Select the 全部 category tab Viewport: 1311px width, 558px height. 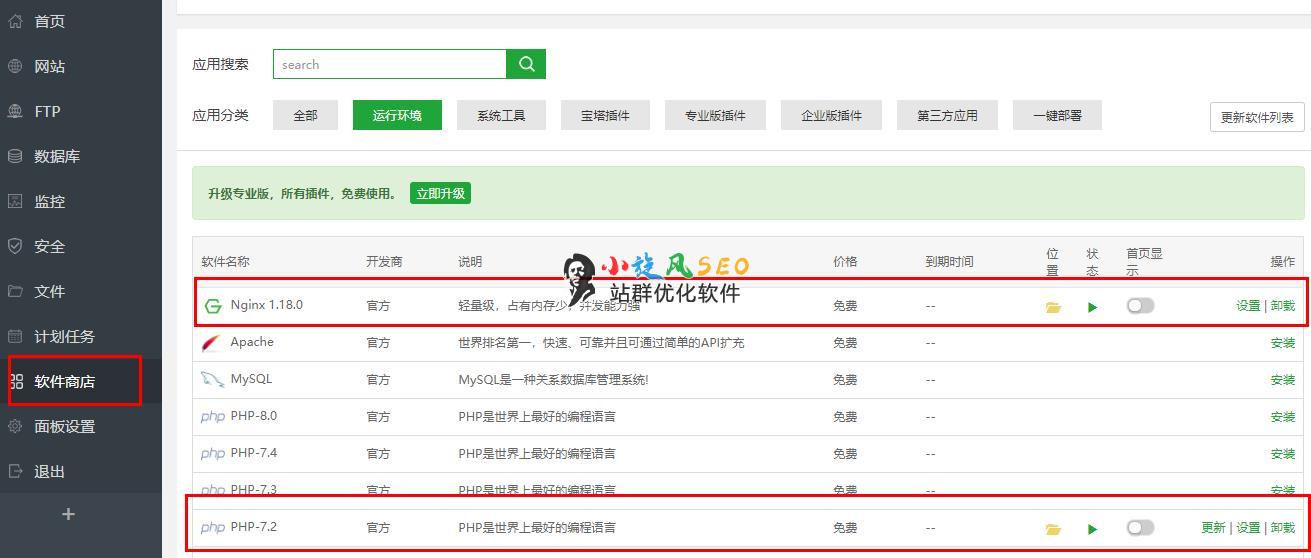pyautogui.click(x=305, y=115)
